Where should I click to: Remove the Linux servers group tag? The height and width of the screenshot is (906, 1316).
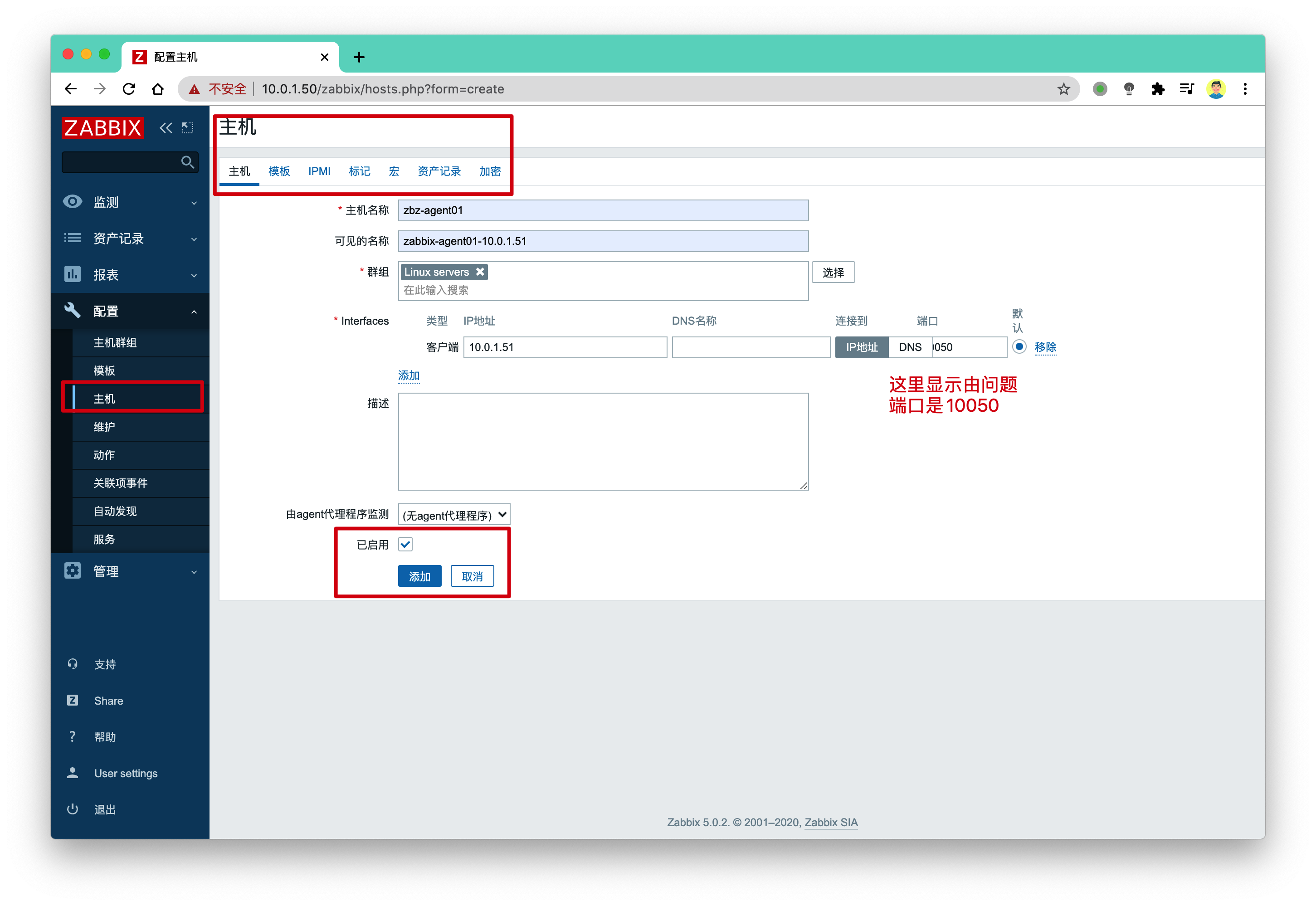point(480,272)
